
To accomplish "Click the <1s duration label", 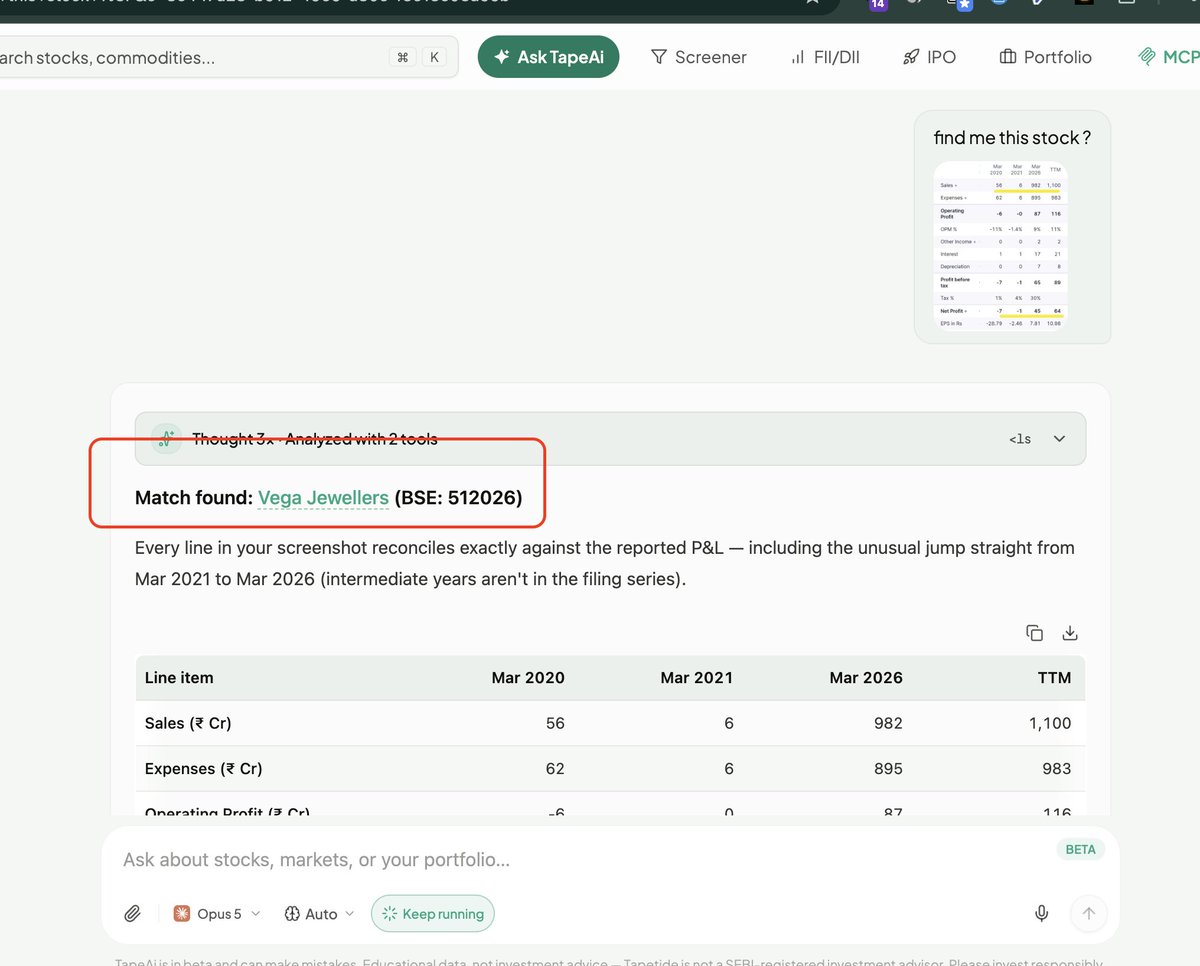I will coord(1019,439).
